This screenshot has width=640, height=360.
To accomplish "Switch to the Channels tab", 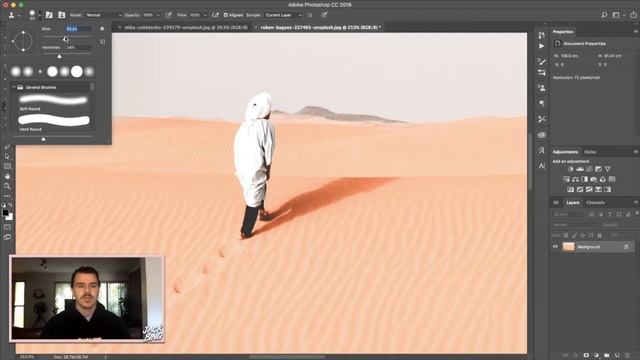I will click(595, 203).
